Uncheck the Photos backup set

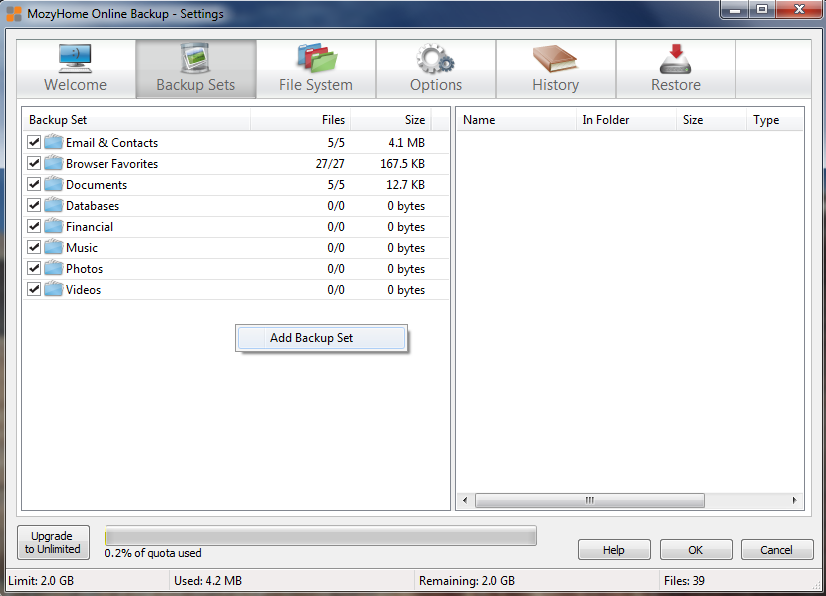[x=34, y=269]
